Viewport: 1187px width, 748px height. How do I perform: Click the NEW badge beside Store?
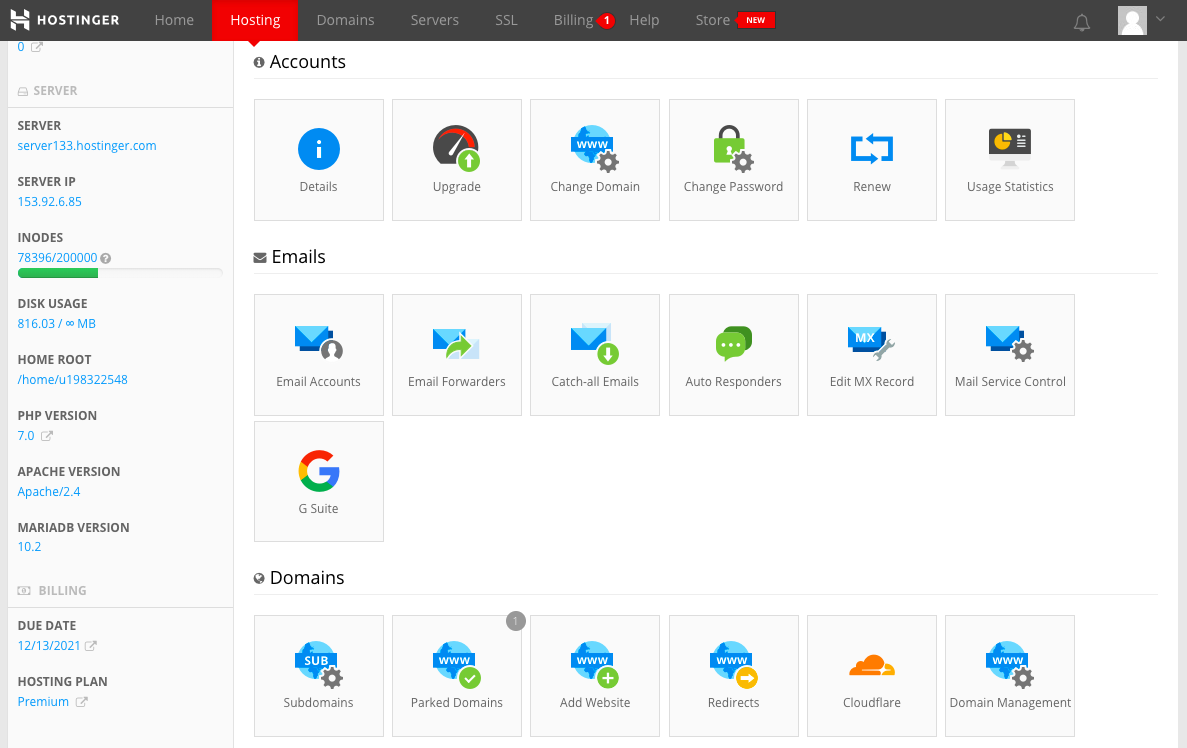(x=756, y=20)
